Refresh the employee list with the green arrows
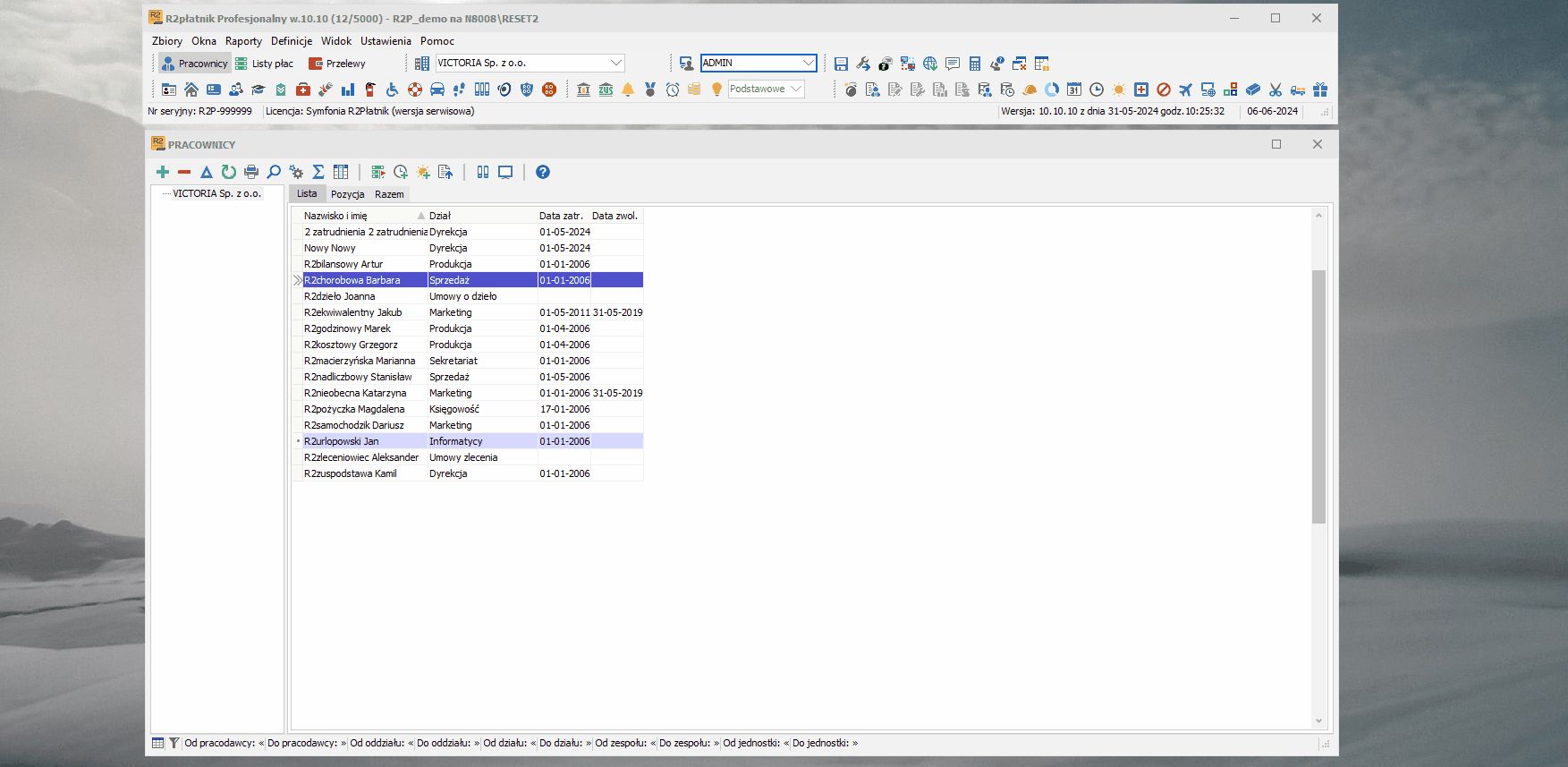The height and width of the screenshot is (767, 1568). point(229,172)
